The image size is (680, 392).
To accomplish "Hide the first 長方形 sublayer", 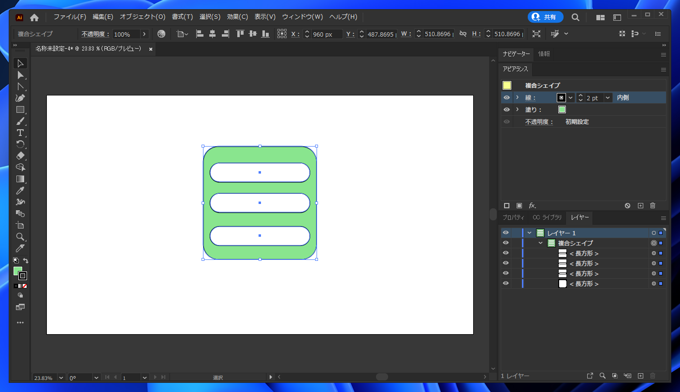I will pos(506,253).
